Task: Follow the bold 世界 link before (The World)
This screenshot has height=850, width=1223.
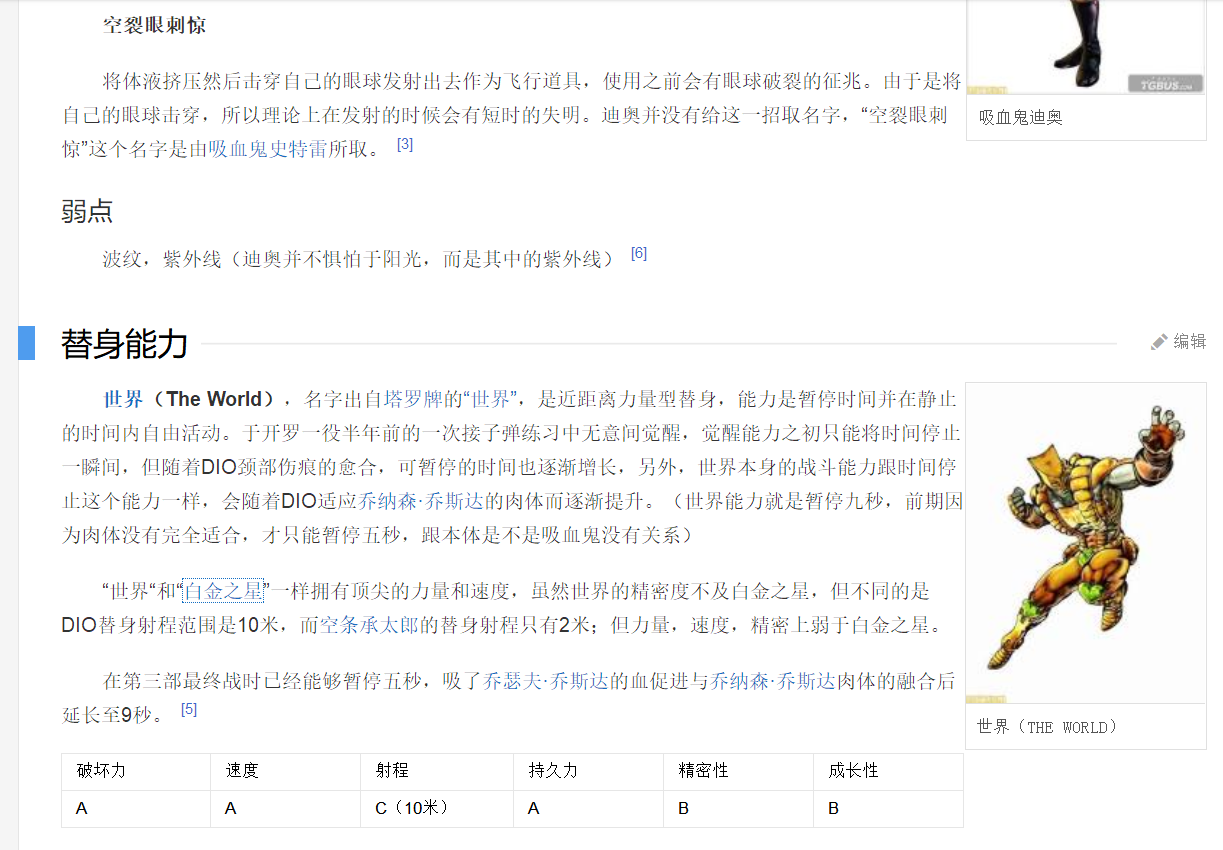Action: [x=124, y=399]
